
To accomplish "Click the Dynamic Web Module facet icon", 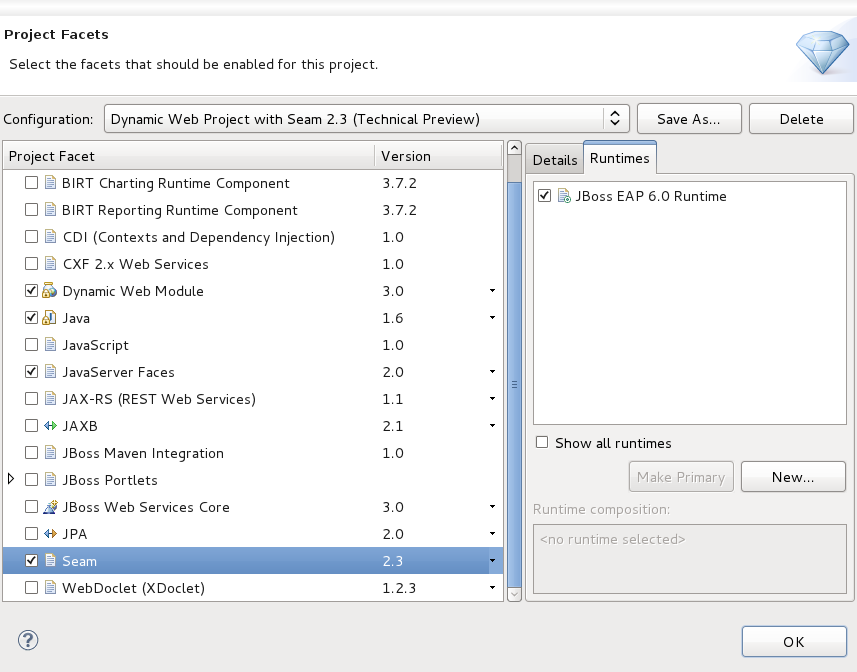I will pos(49,291).
